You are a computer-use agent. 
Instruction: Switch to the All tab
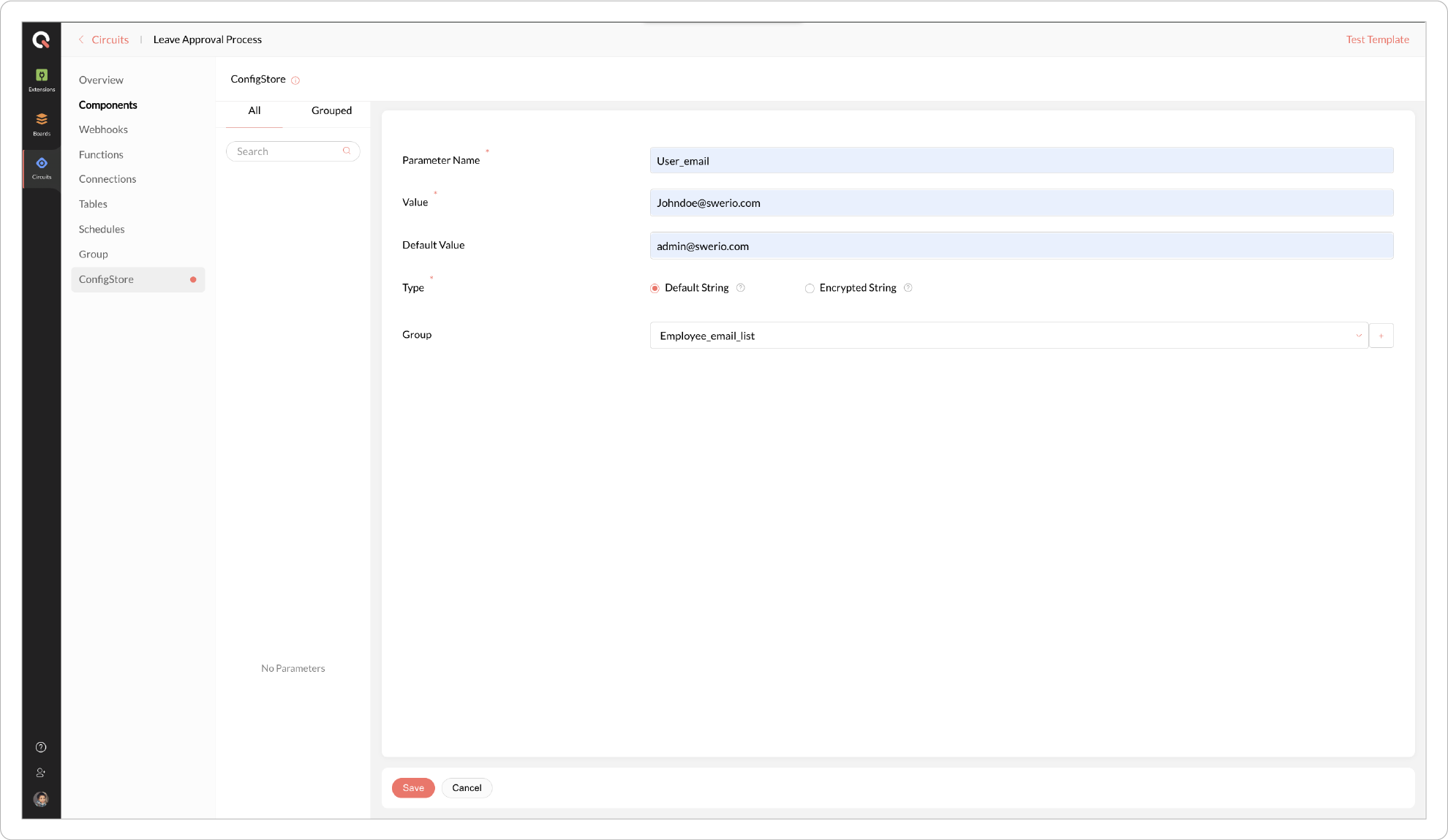coord(254,110)
